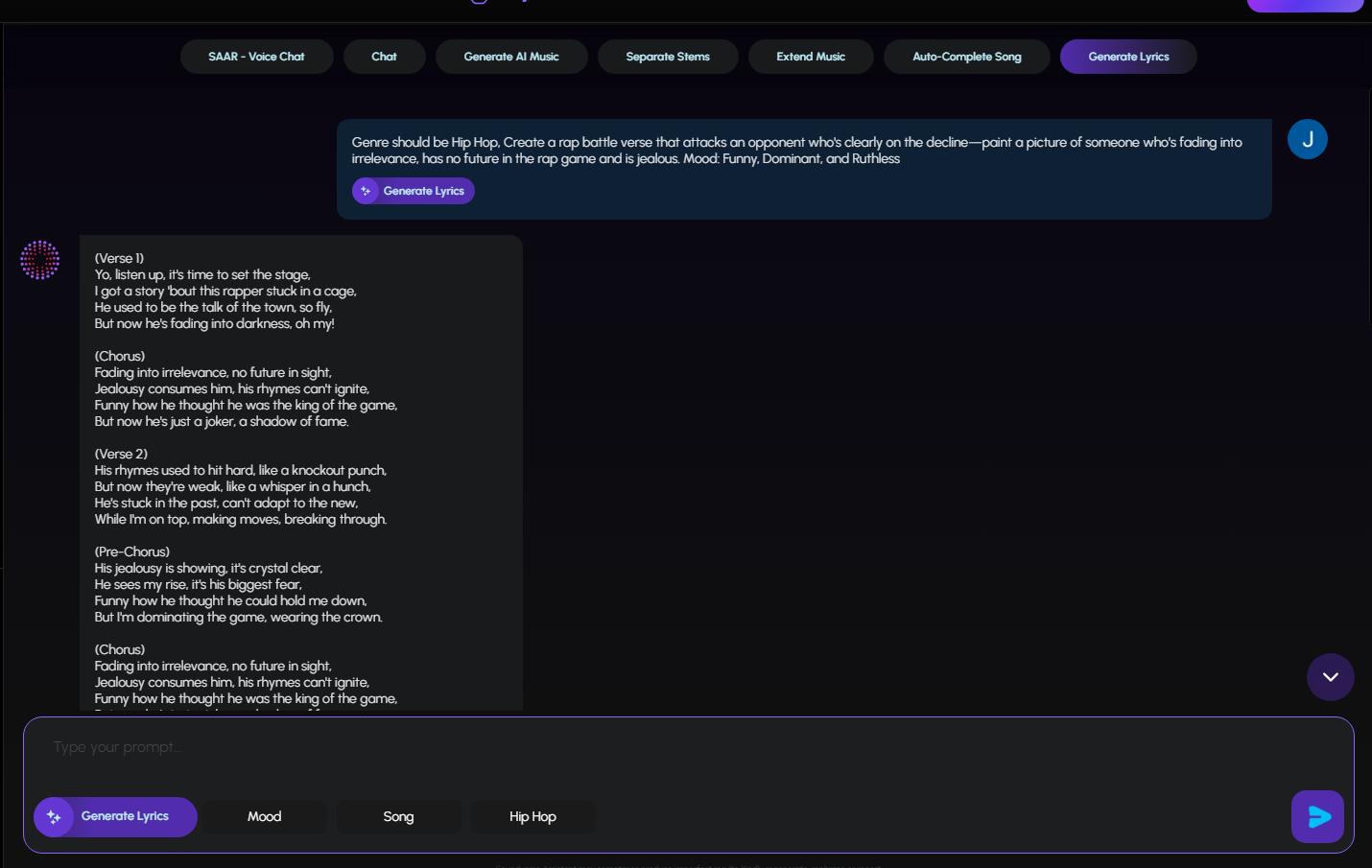
Task: Send the prompt with the arrow button
Action: [x=1318, y=817]
